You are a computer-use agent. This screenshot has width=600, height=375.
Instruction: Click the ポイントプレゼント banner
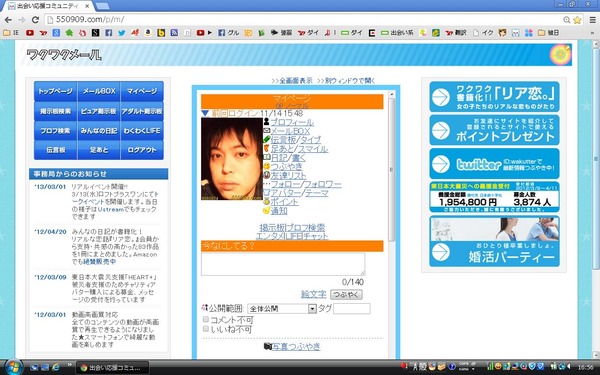494,130
